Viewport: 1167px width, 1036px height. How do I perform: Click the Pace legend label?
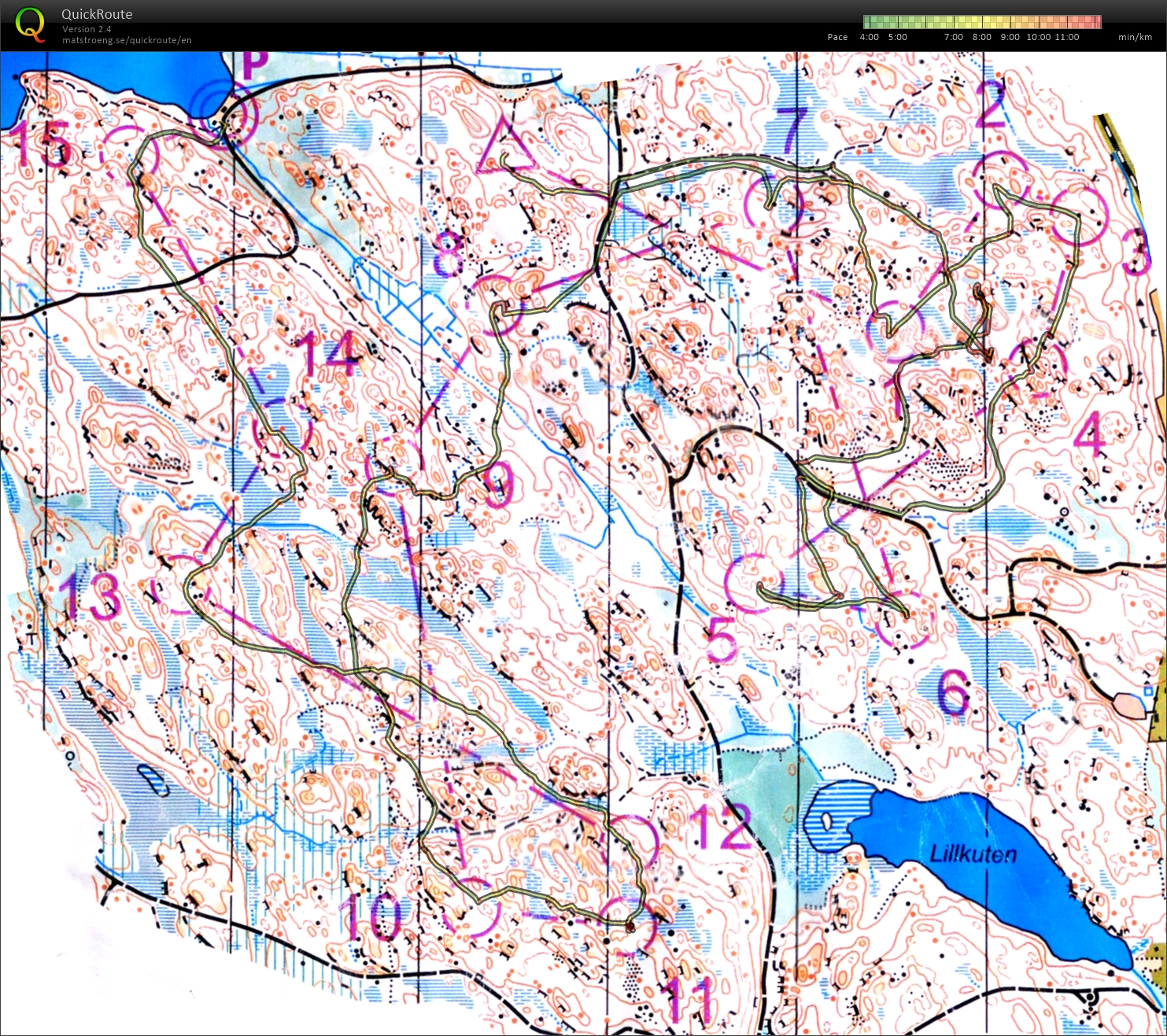click(837, 37)
